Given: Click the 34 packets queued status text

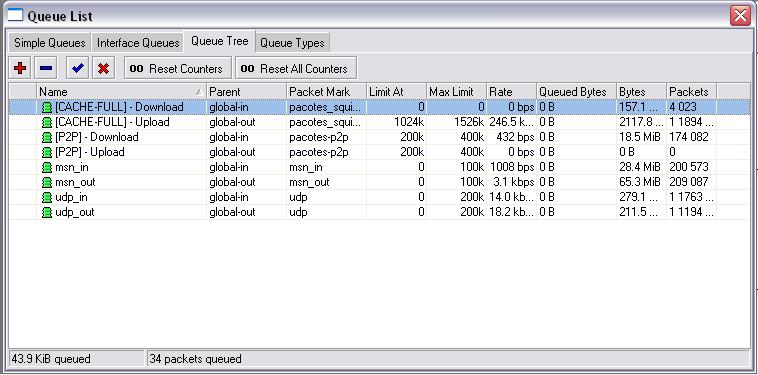Looking at the screenshot, I should pos(195,359).
